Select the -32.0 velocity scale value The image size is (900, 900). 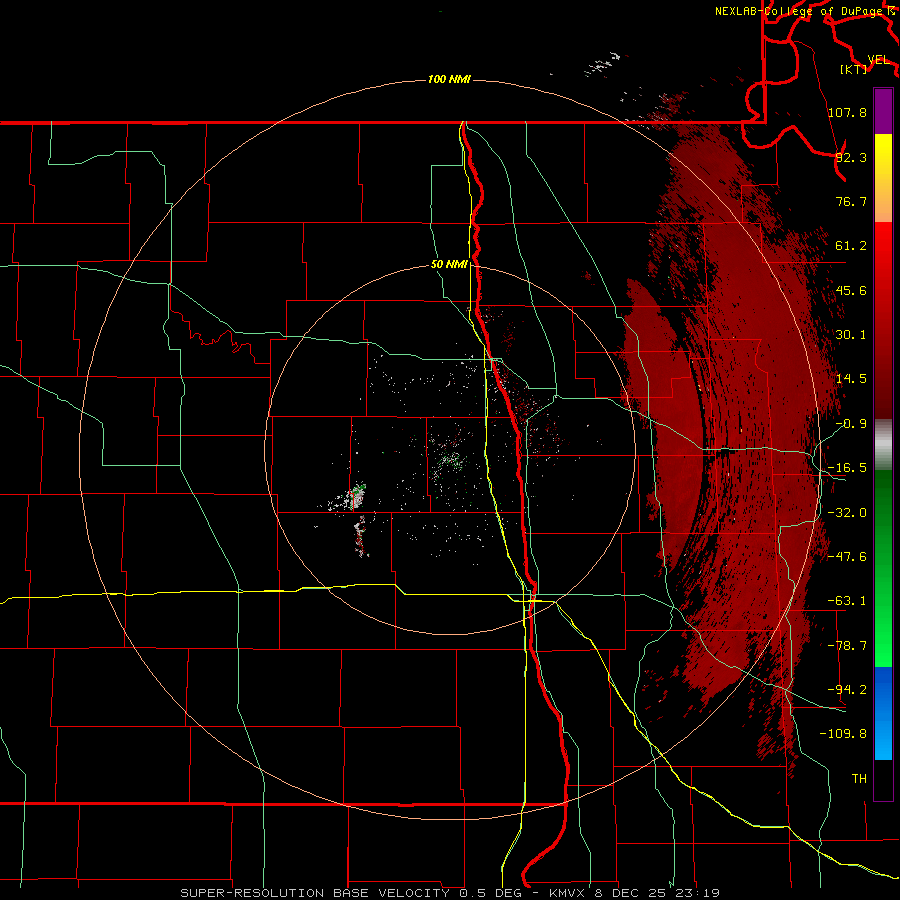pyautogui.click(x=847, y=513)
